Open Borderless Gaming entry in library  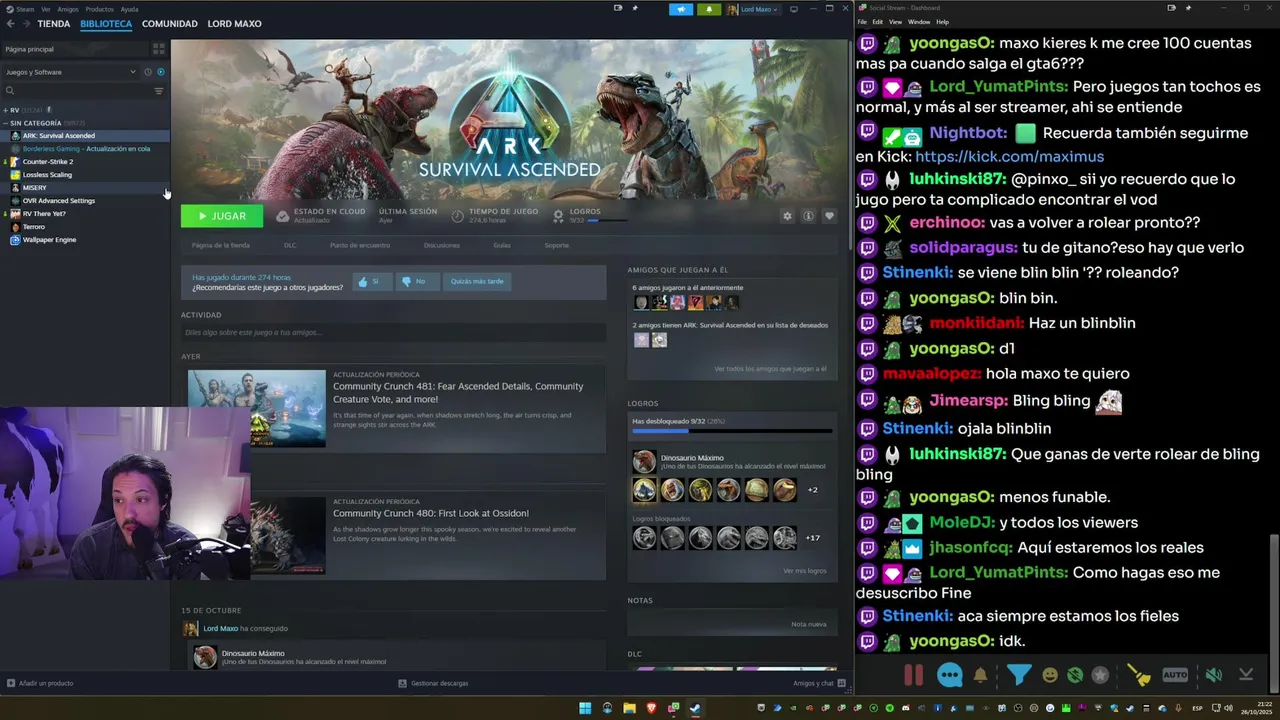click(x=86, y=148)
